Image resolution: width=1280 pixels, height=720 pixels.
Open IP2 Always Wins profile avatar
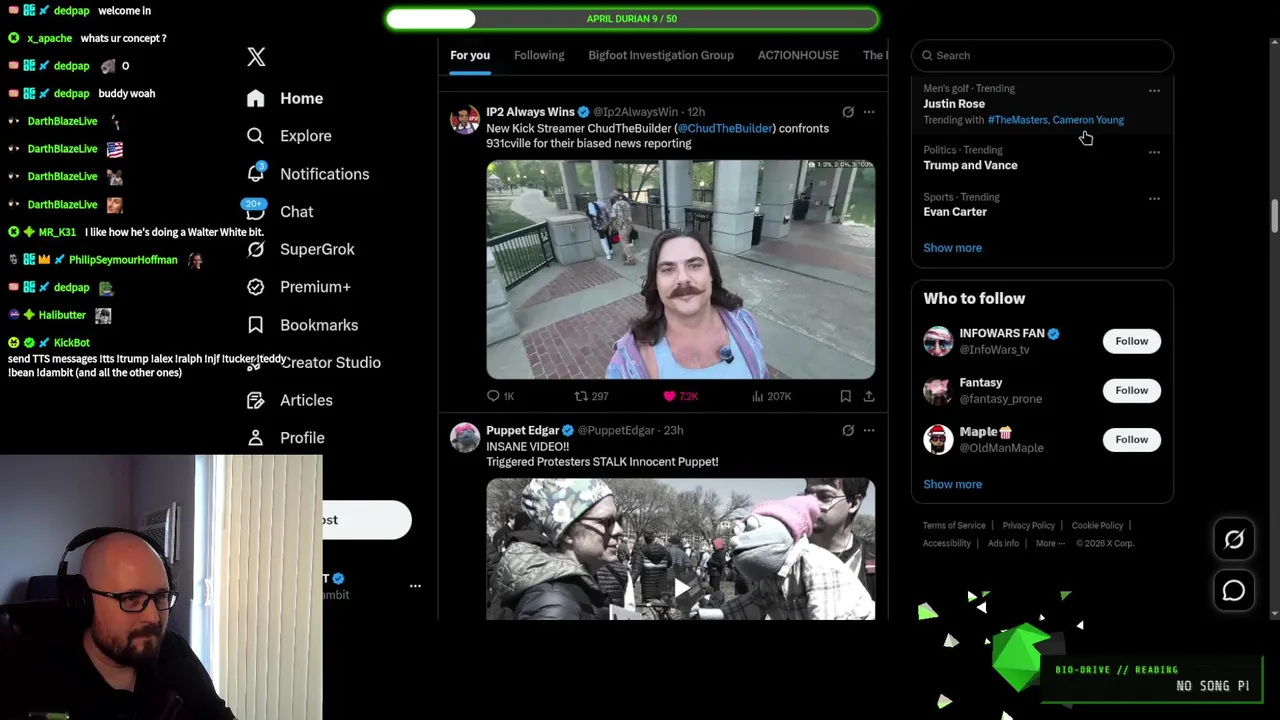tap(465, 120)
